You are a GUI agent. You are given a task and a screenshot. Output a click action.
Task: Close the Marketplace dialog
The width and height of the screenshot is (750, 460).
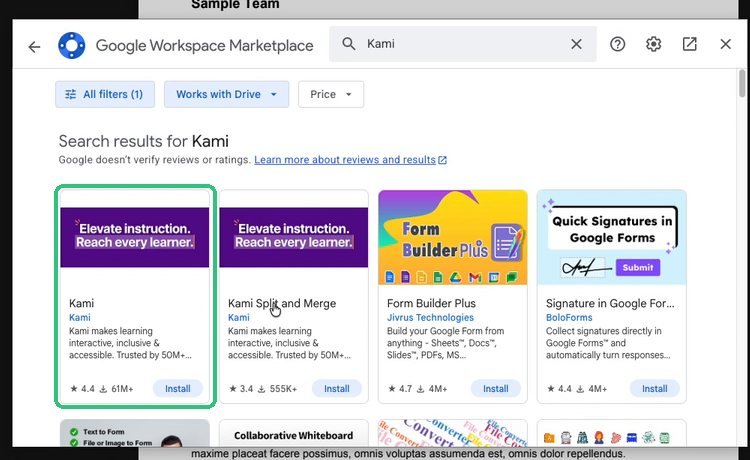(725, 44)
